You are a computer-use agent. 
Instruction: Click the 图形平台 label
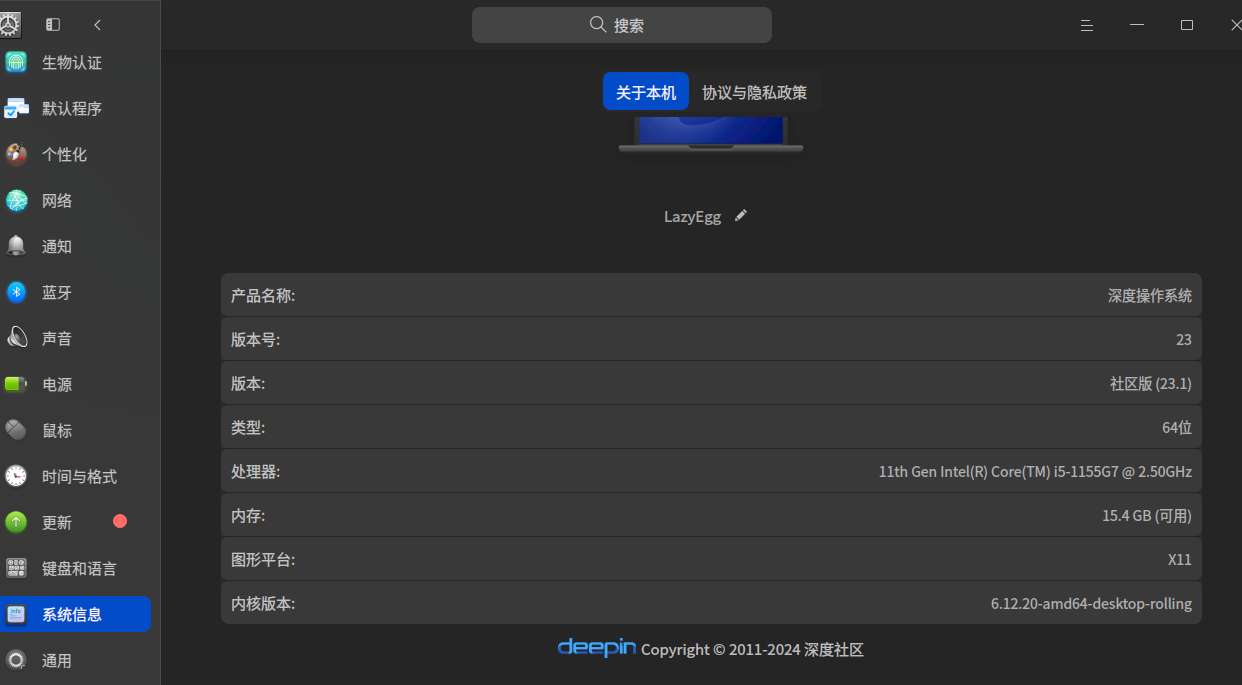click(263, 560)
